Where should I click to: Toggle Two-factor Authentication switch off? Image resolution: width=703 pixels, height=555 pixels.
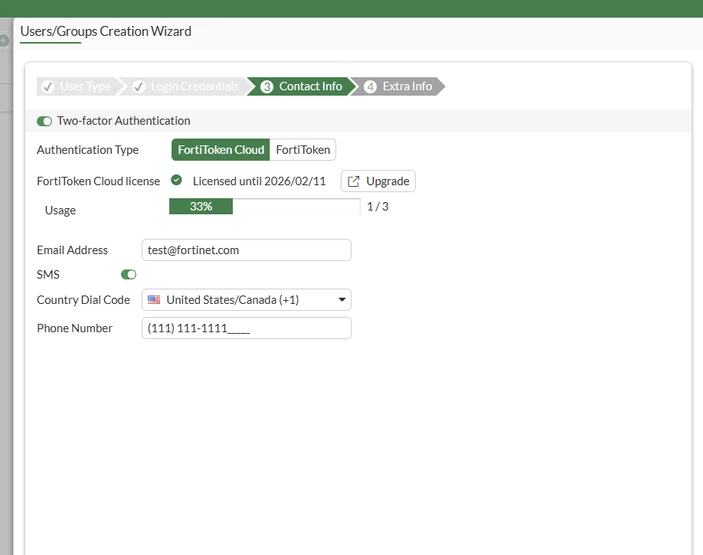(x=44, y=121)
